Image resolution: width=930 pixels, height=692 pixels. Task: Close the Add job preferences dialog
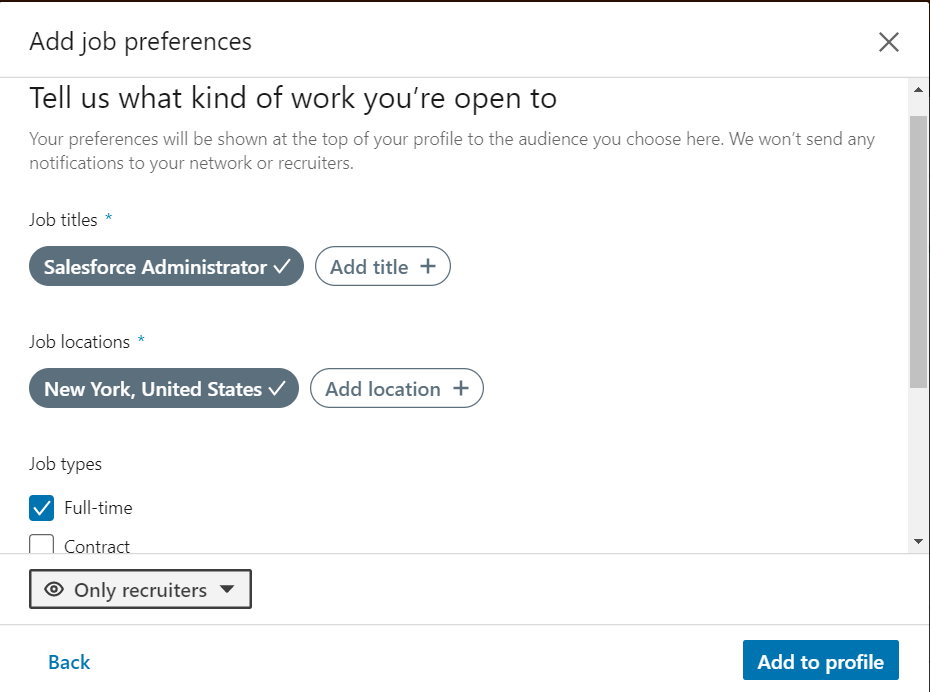point(888,42)
